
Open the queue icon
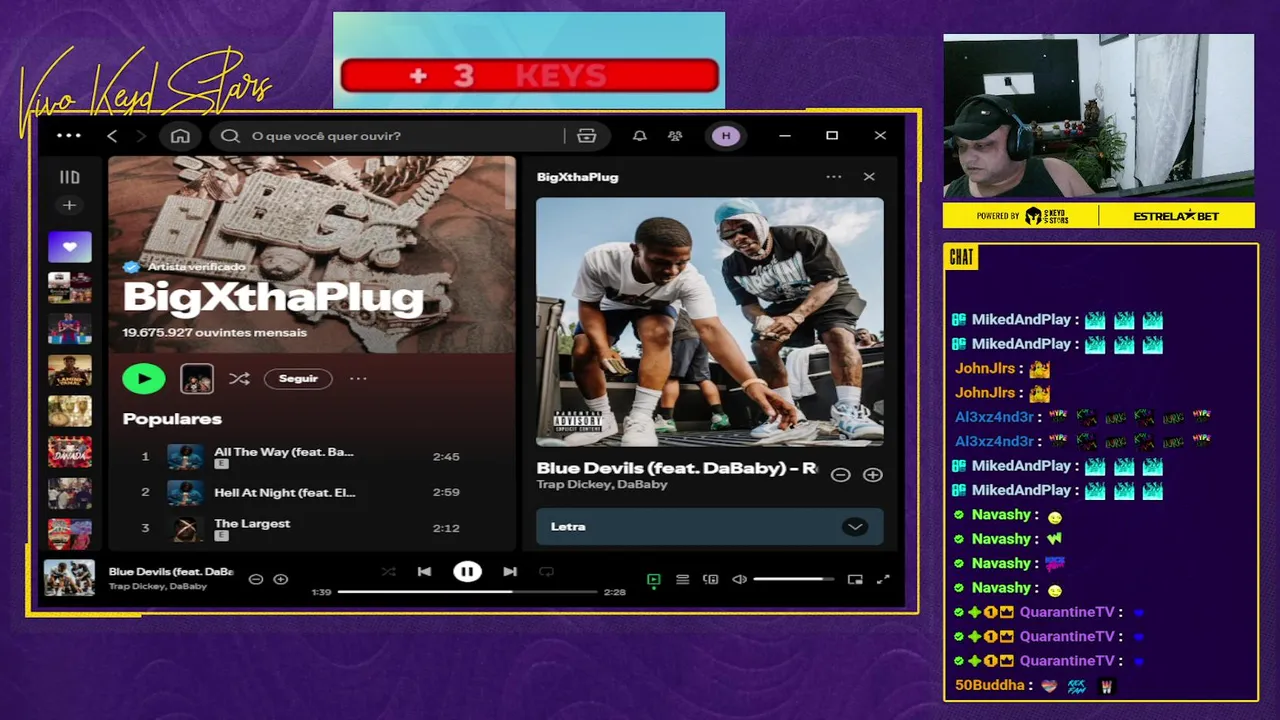click(x=682, y=579)
